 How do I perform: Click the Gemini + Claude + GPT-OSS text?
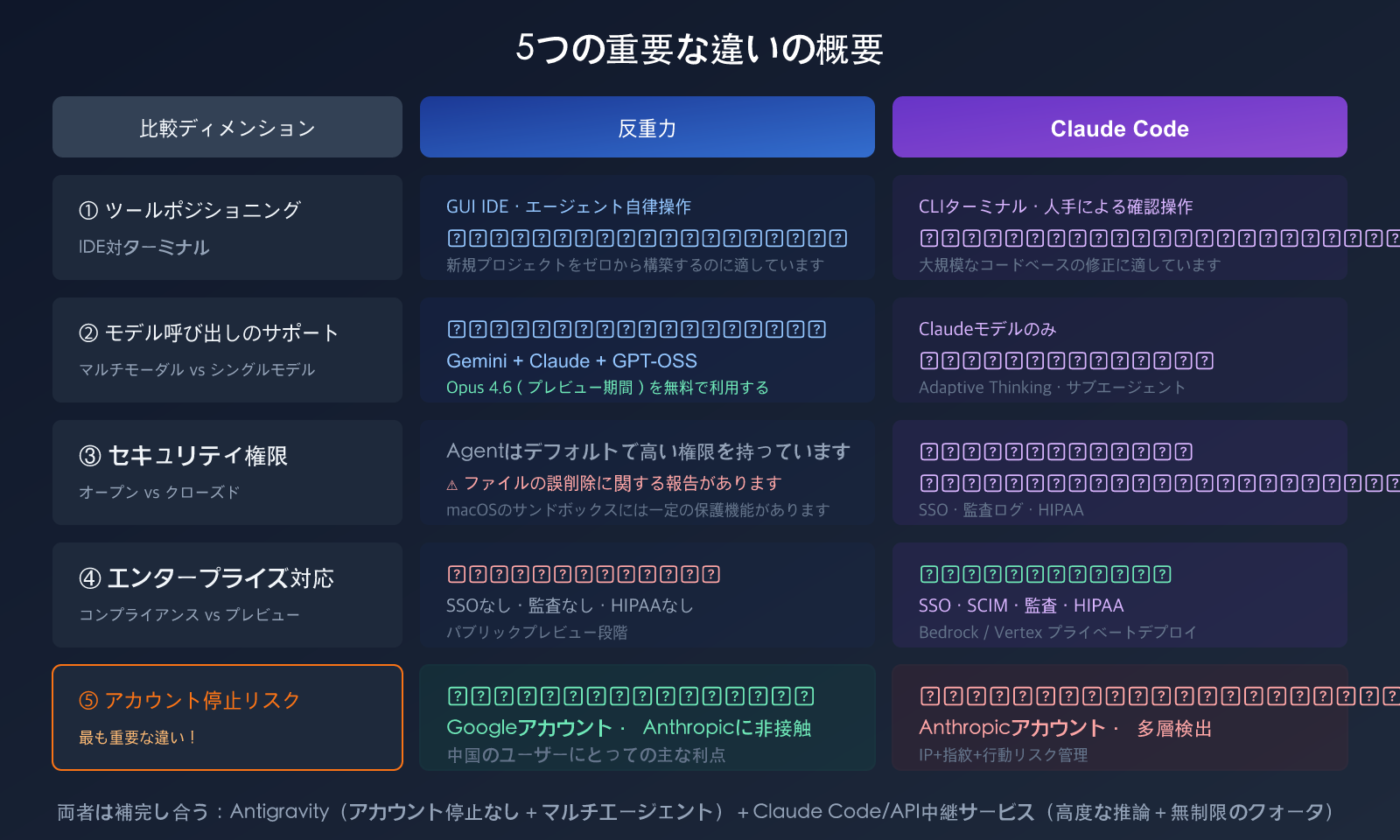pyautogui.click(x=571, y=360)
